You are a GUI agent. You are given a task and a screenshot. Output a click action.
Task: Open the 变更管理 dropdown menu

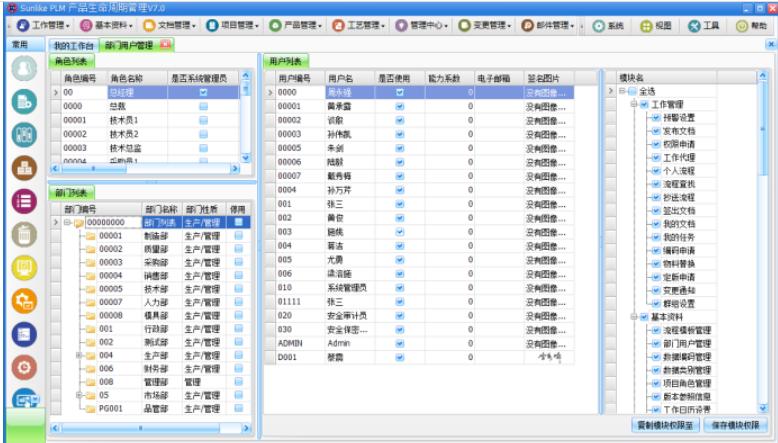coord(485,26)
